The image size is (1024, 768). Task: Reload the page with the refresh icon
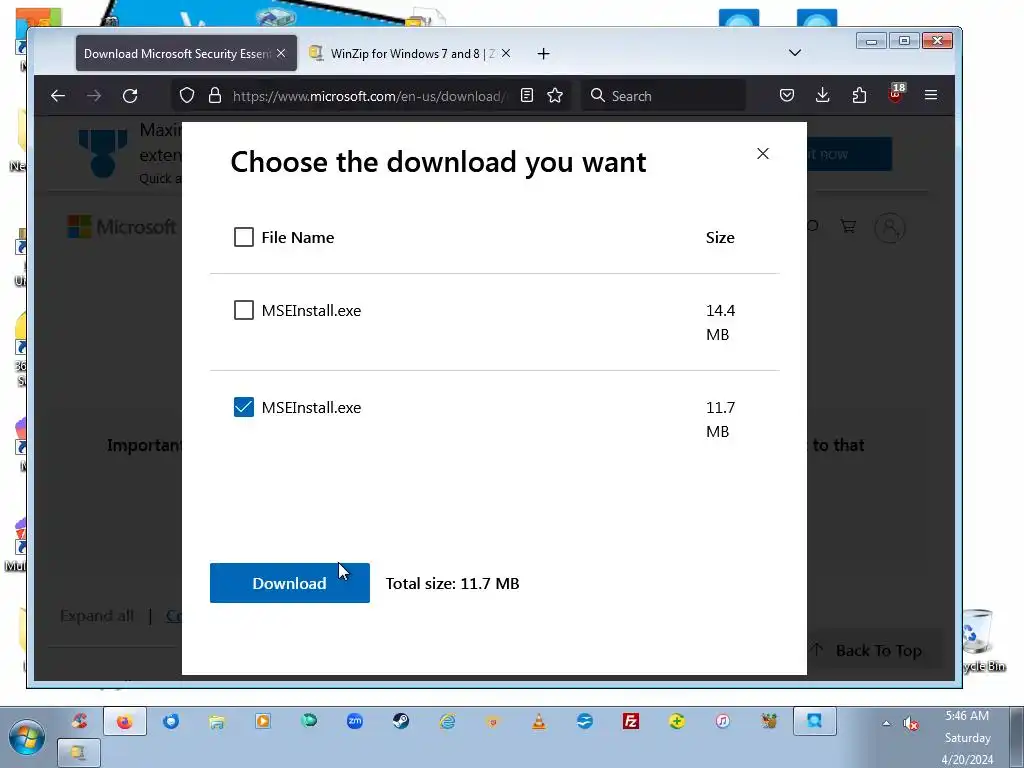pyautogui.click(x=130, y=96)
